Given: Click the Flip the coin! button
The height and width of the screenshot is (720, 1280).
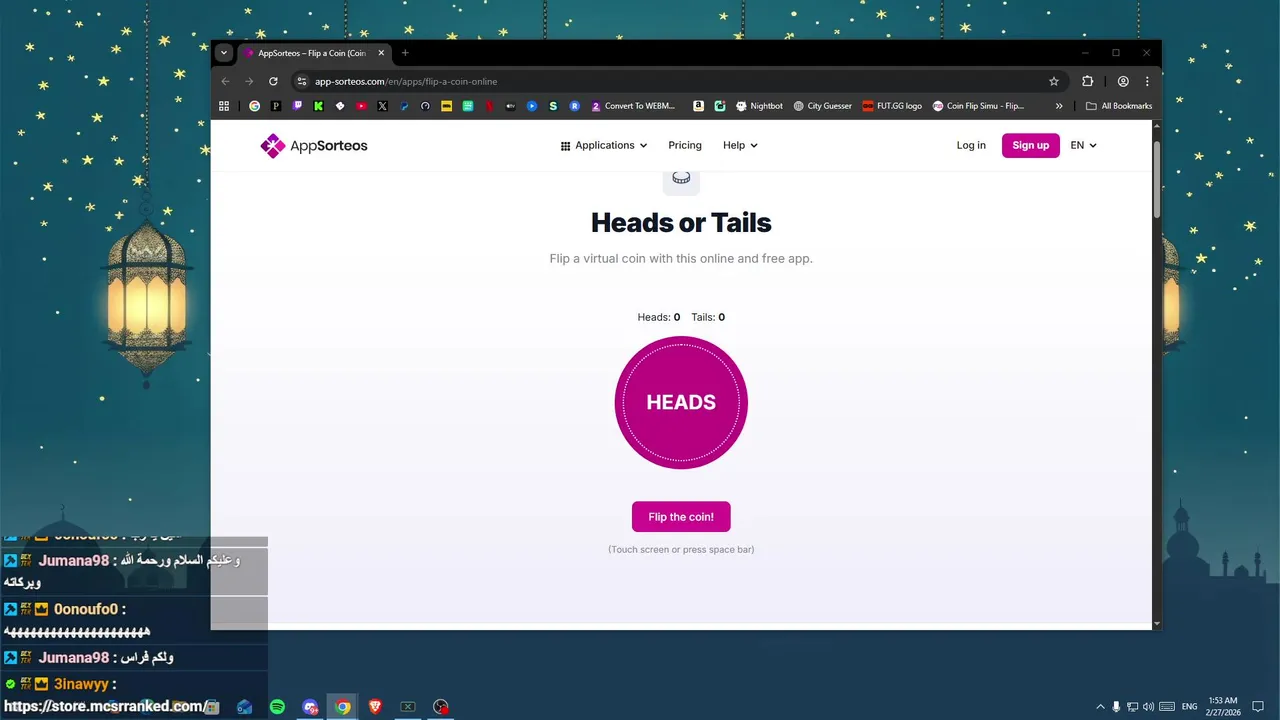Looking at the screenshot, I should click(681, 517).
